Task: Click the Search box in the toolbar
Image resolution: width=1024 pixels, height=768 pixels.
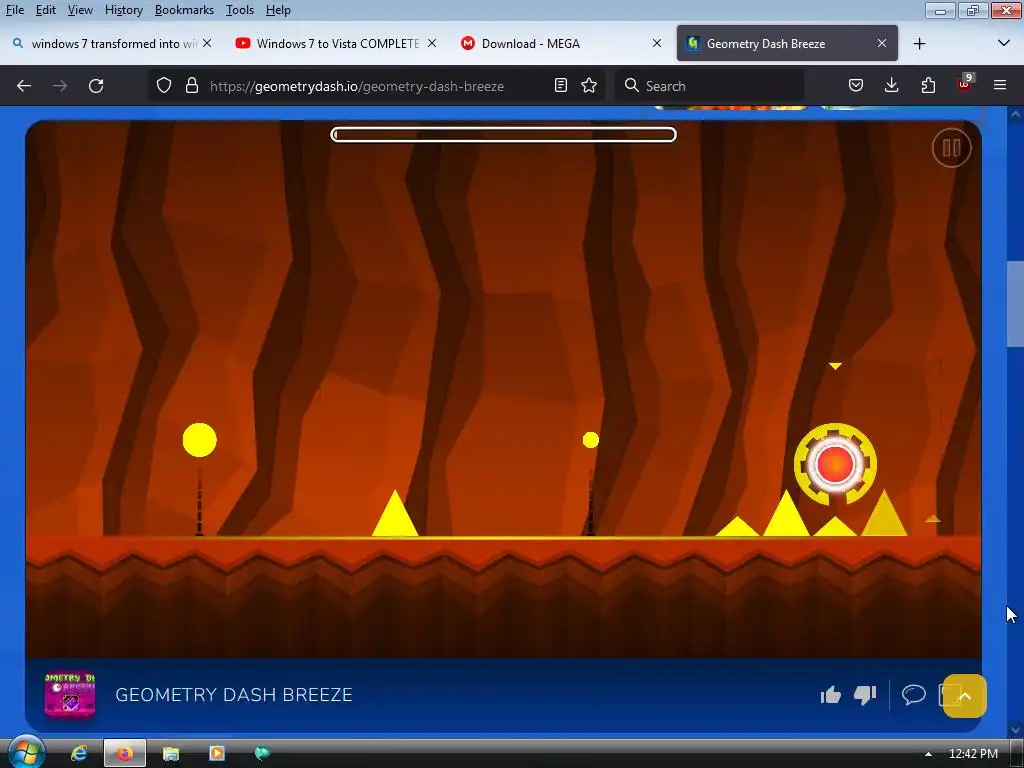Action: [x=709, y=86]
